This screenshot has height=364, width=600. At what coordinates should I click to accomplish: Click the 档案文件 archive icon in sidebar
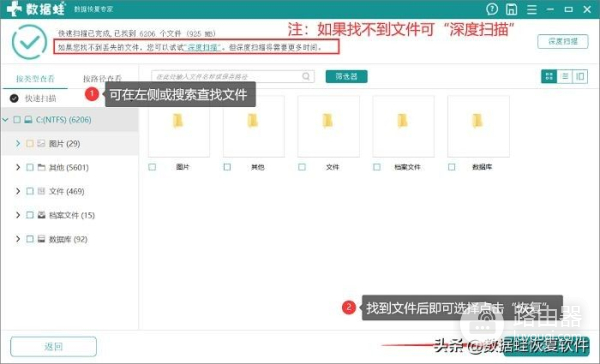click(x=41, y=215)
